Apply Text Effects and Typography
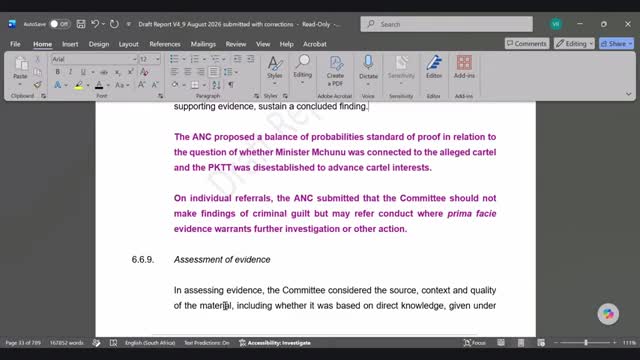 [x=58, y=85]
